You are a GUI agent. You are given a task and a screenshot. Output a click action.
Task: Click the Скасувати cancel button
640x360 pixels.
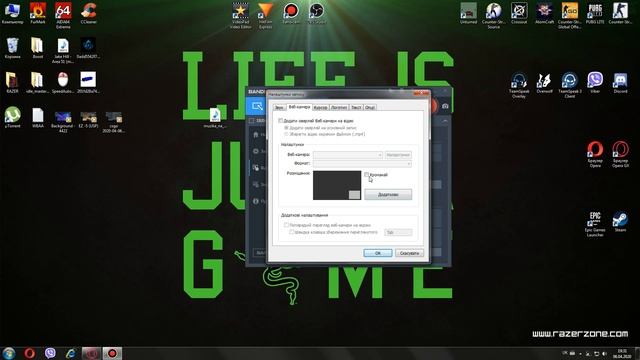[x=409, y=253]
